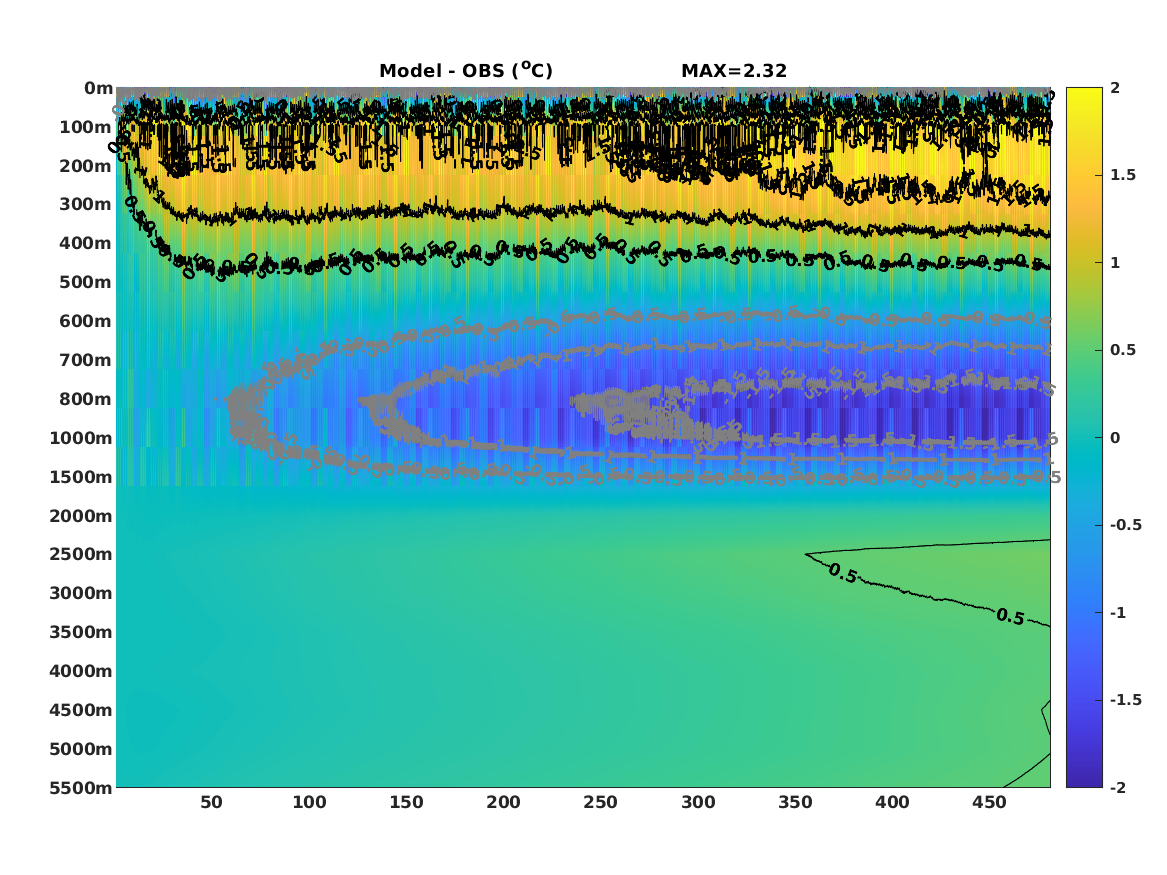Click the '2000m' depth axis label
Screen dimensions: 1167x875
coord(81,516)
